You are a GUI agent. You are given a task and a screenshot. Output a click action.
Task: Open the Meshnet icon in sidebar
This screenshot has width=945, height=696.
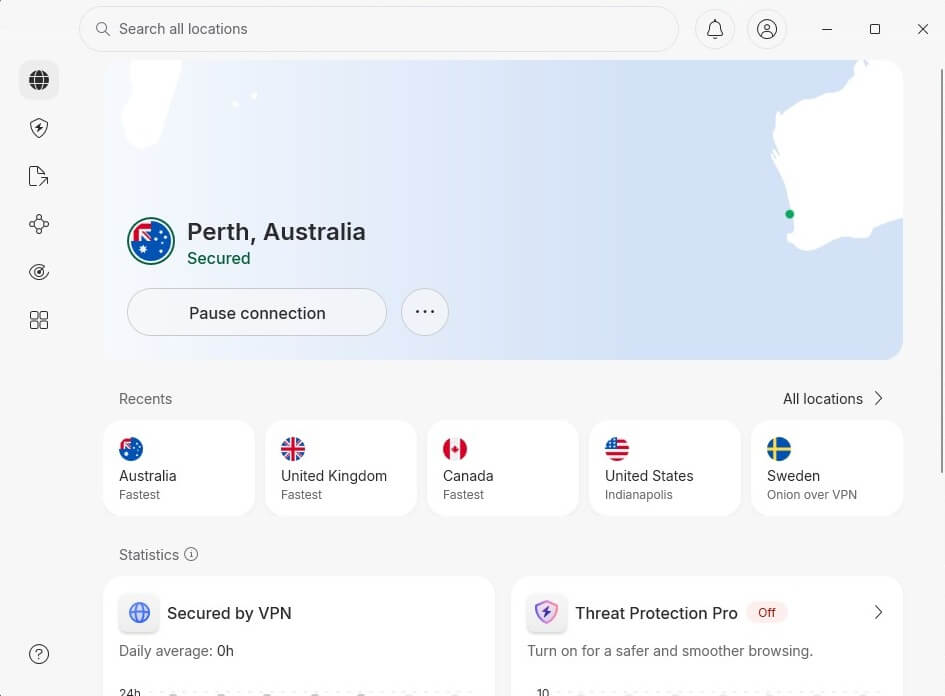pos(39,224)
